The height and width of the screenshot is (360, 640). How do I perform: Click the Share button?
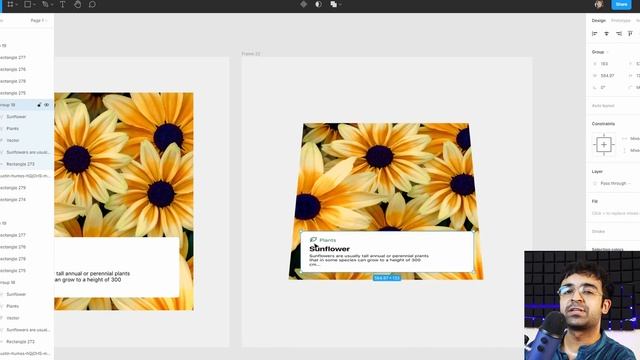[x=621, y=4]
